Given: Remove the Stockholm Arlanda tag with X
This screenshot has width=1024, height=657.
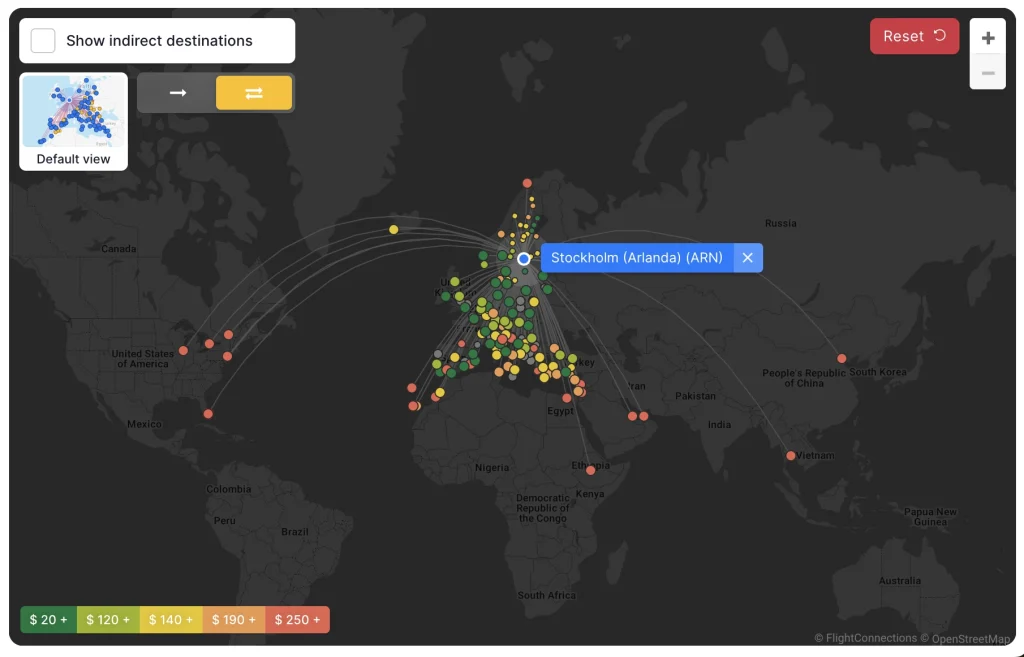Looking at the screenshot, I should 748,257.
